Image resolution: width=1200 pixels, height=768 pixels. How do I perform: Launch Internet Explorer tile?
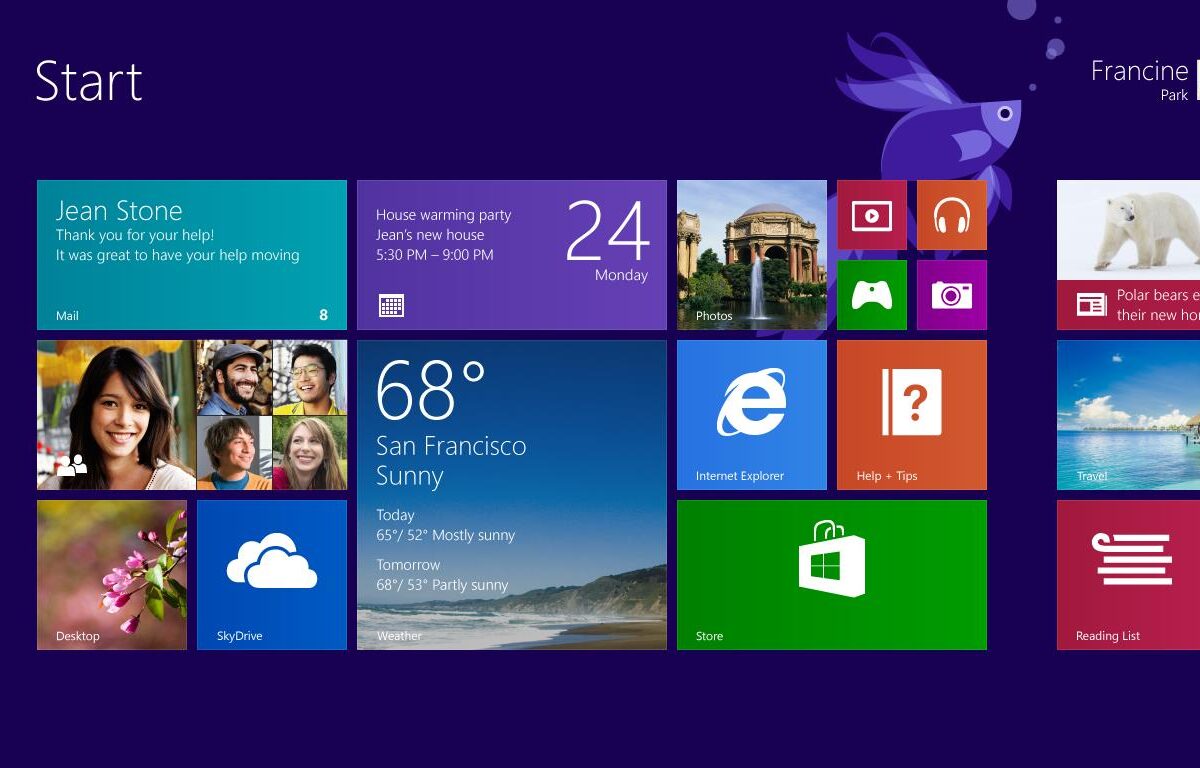tap(751, 415)
